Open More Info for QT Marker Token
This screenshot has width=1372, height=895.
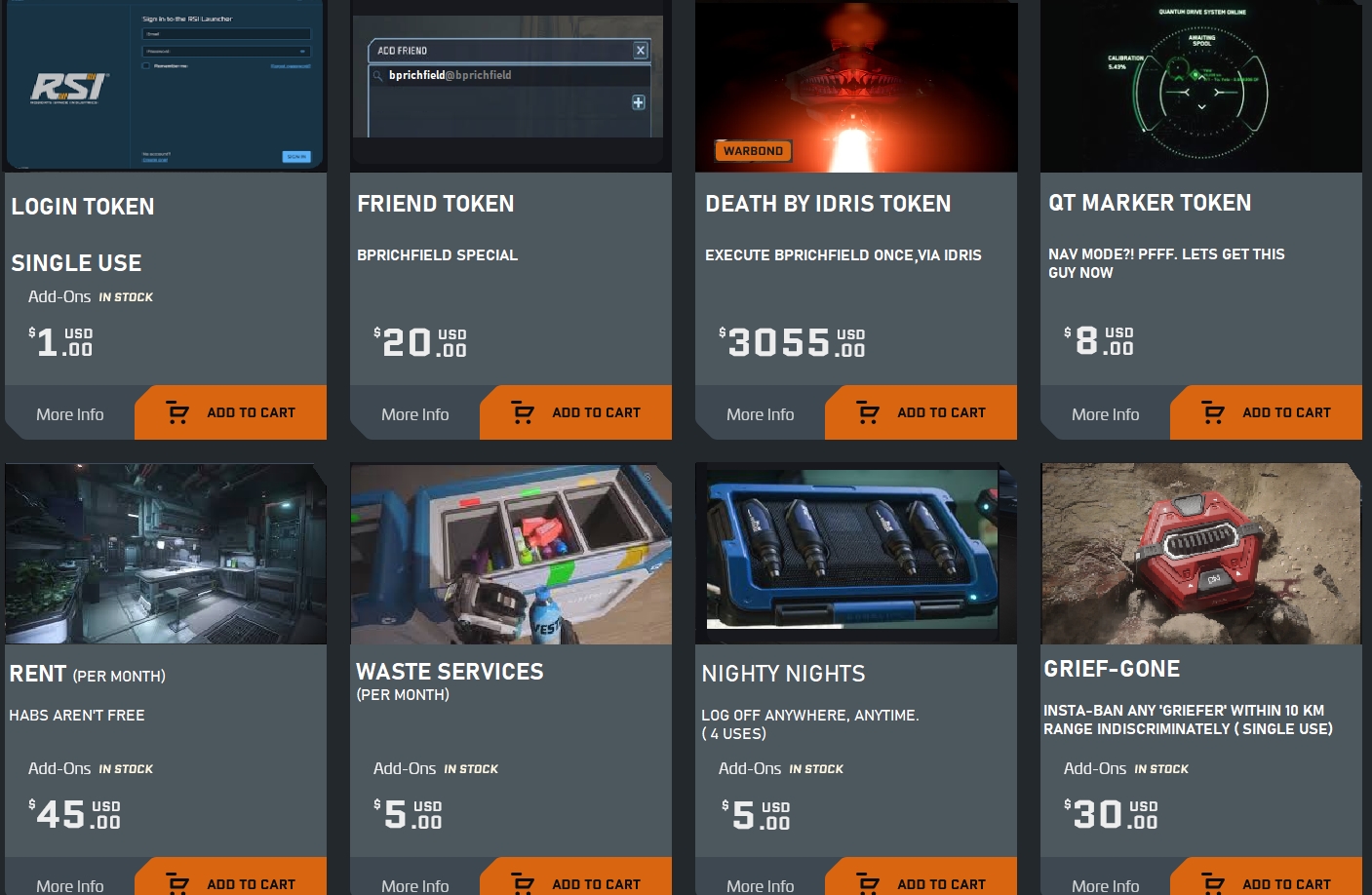click(x=1106, y=414)
